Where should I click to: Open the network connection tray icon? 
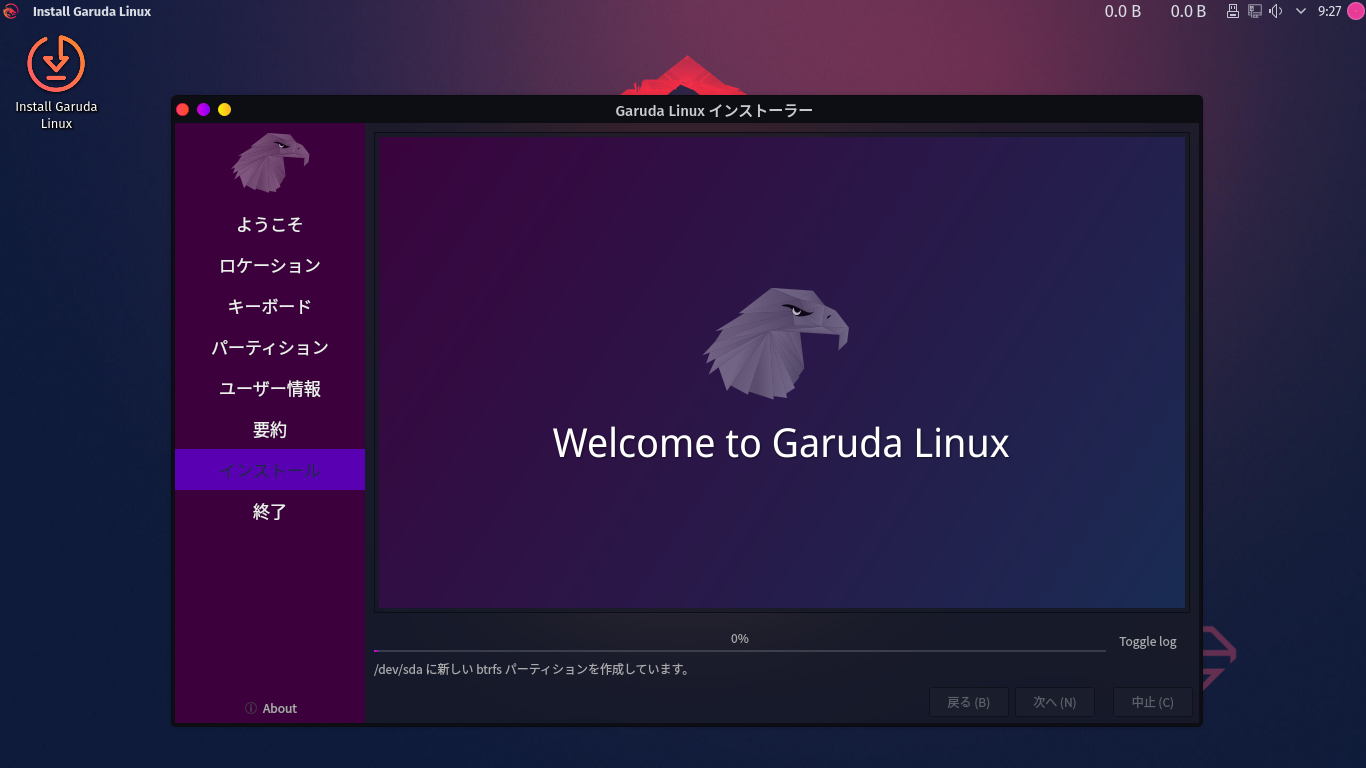click(x=1254, y=11)
